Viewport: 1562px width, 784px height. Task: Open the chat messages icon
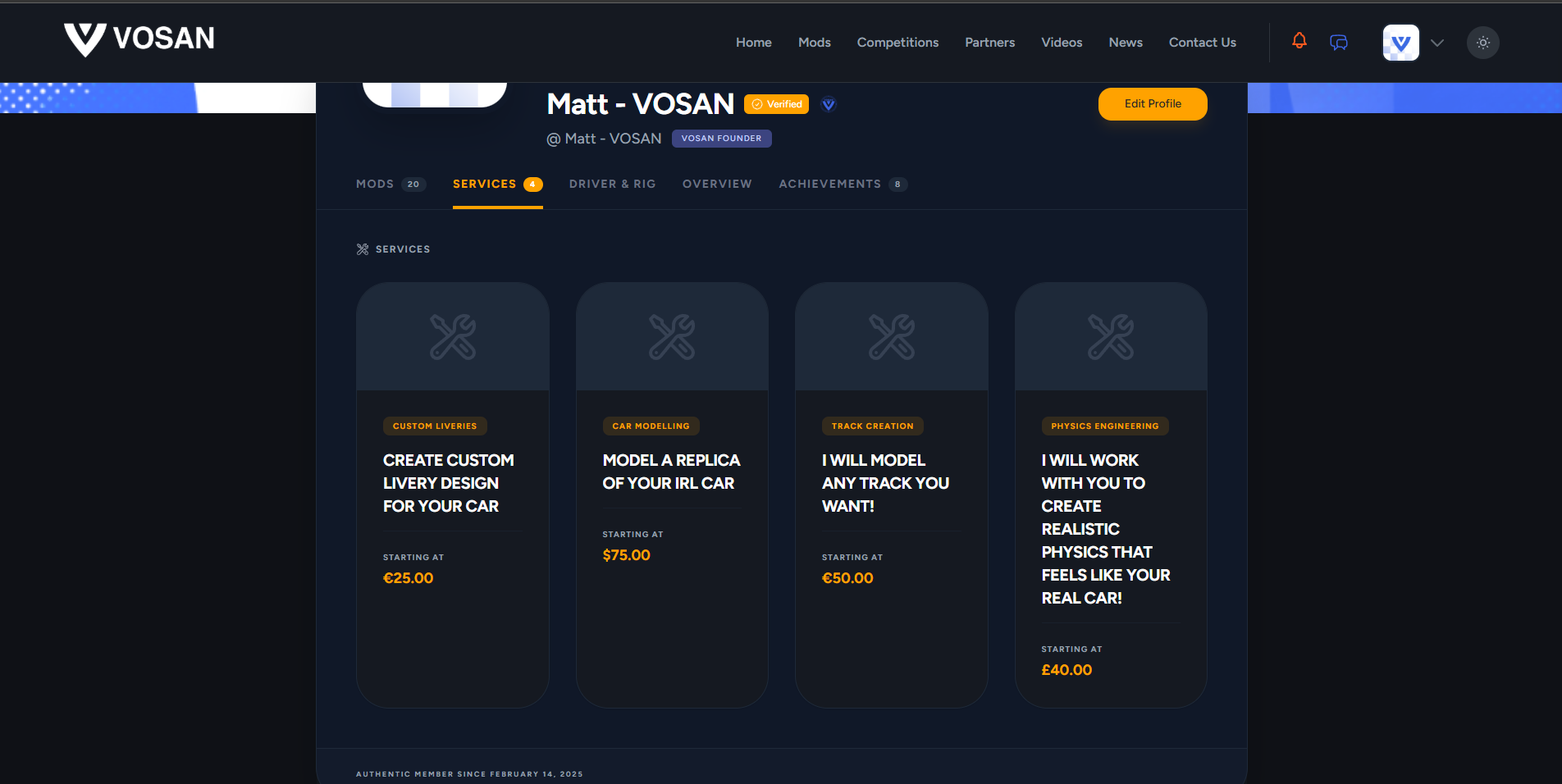coord(1339,42)
